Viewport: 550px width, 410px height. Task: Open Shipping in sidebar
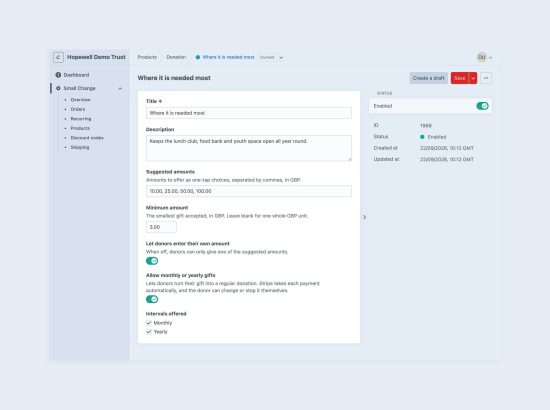pos(80,147)
